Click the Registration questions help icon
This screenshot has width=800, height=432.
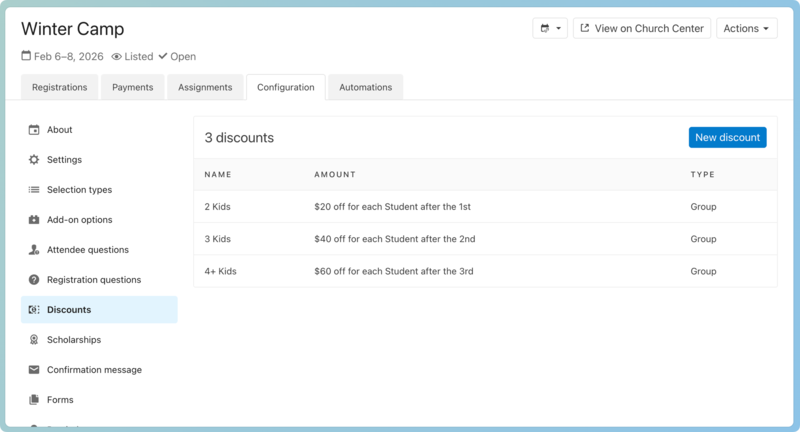click(34, 280)
